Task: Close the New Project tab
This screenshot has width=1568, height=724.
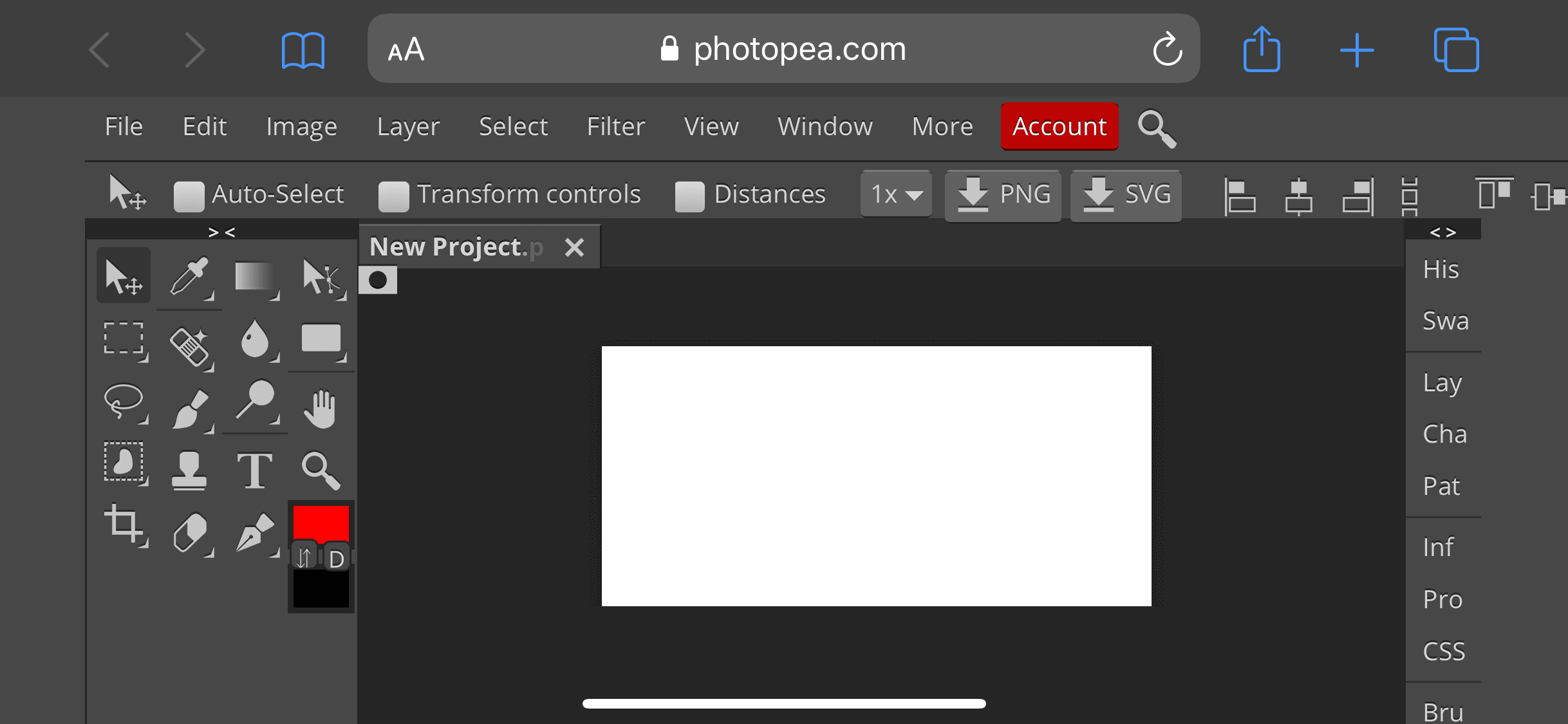Action: 574,247
